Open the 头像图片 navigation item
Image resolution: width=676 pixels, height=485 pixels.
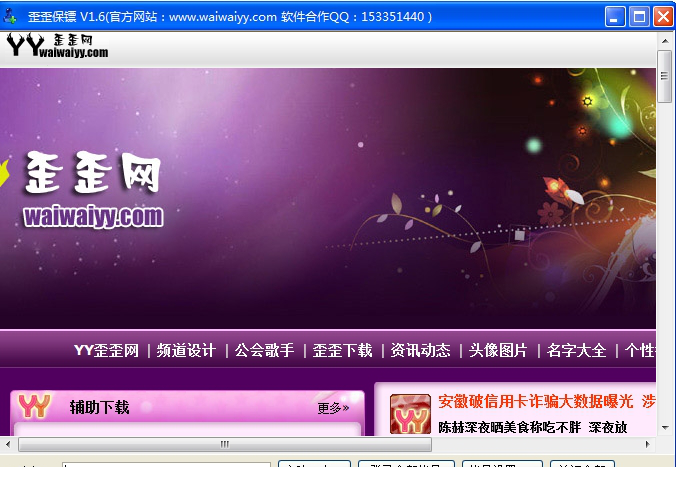(x=498, y=350)
